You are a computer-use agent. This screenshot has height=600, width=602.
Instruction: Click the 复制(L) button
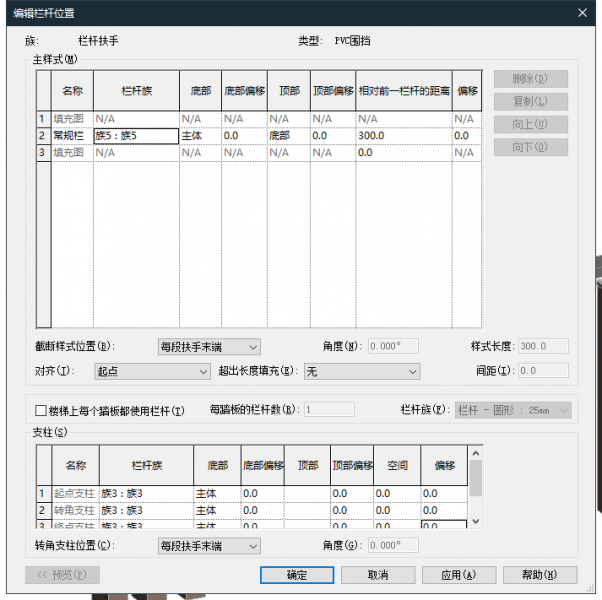(x=531, y=101)
